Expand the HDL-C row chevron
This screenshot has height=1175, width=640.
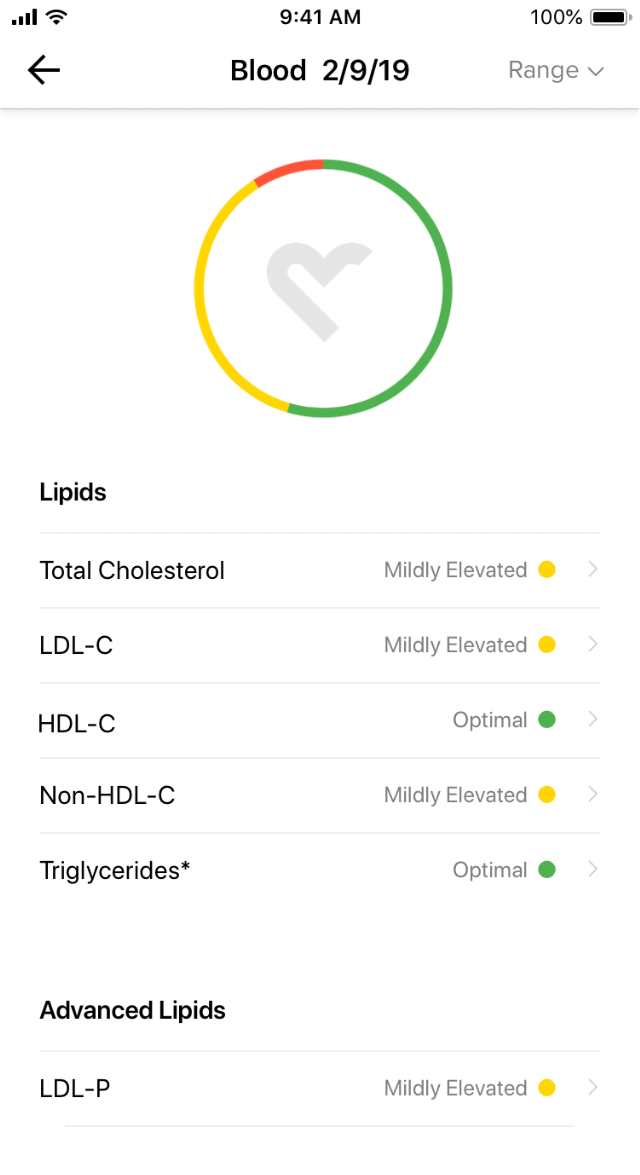[593, 719]
